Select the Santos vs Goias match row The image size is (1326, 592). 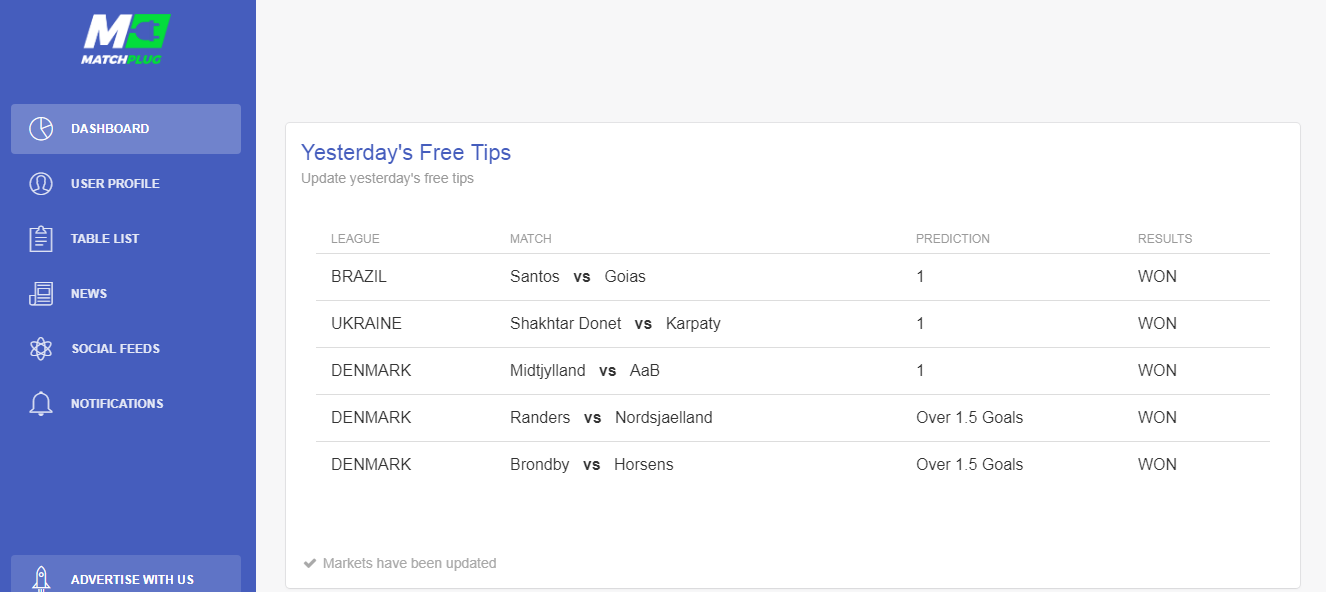(x=793, y=277)
